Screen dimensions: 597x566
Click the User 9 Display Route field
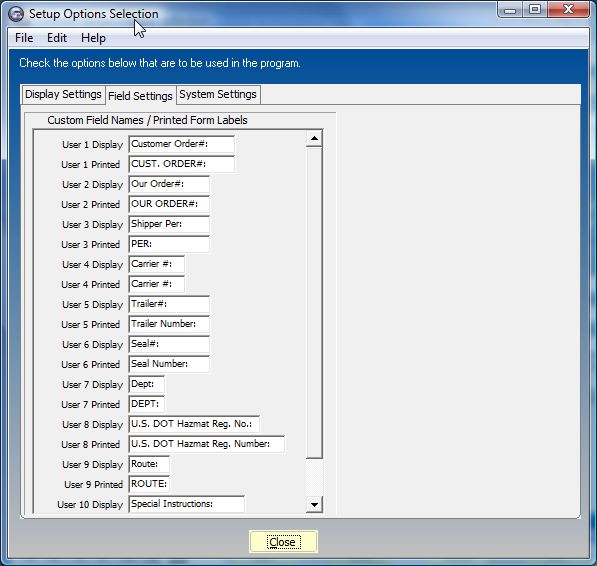tap(149, 464)
